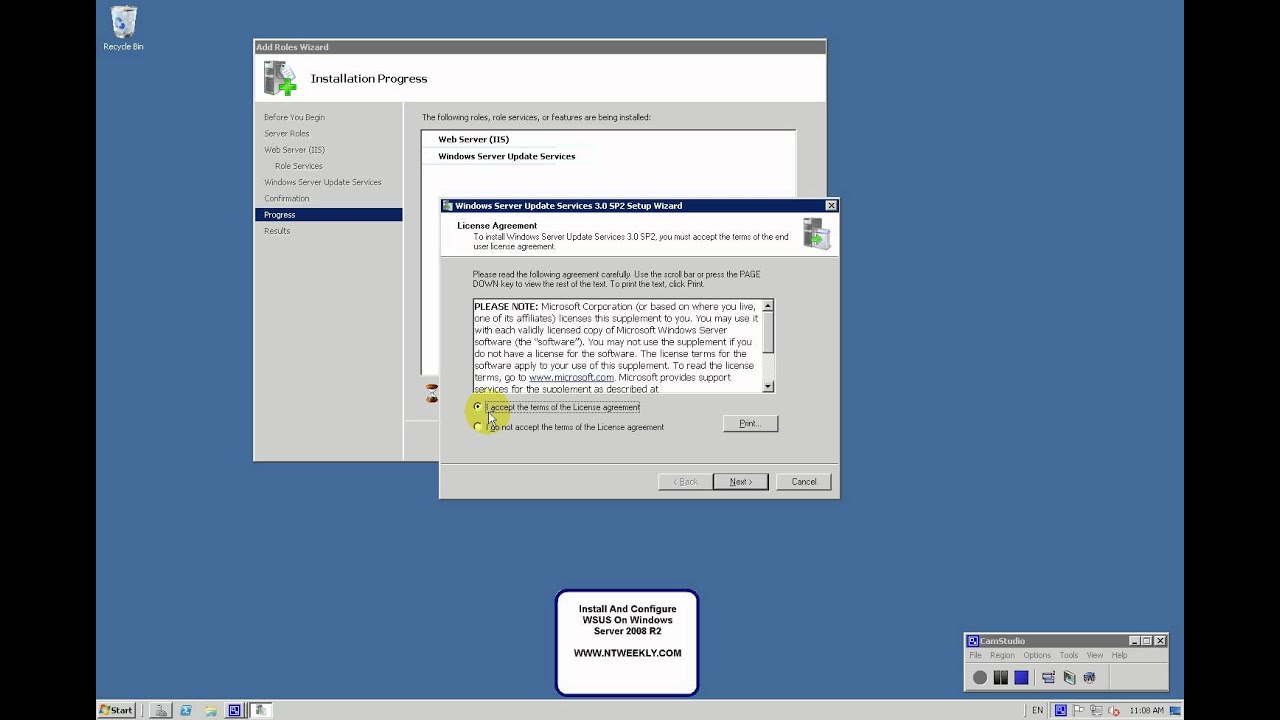Open CamStudio Region menu

[x=1002, y=655]
